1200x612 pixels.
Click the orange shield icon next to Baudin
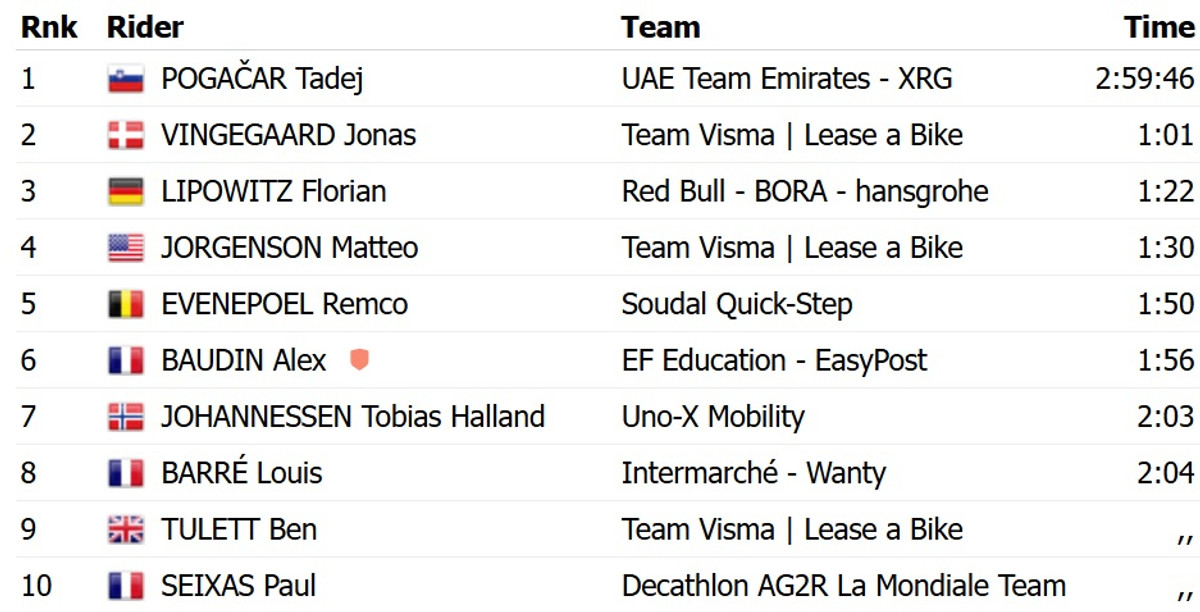pos(359,360)
